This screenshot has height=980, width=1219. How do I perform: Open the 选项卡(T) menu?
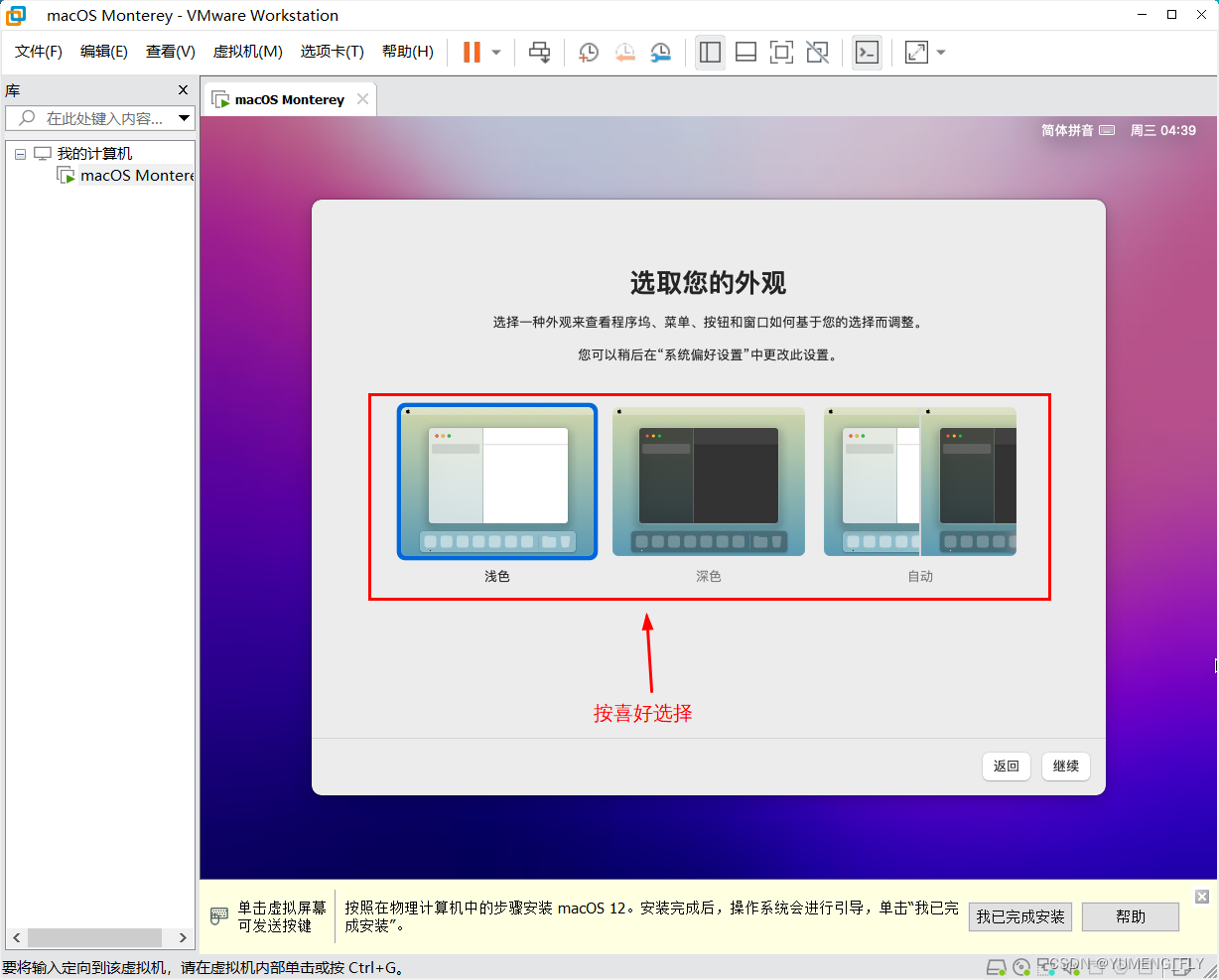(x=333, y=52)
